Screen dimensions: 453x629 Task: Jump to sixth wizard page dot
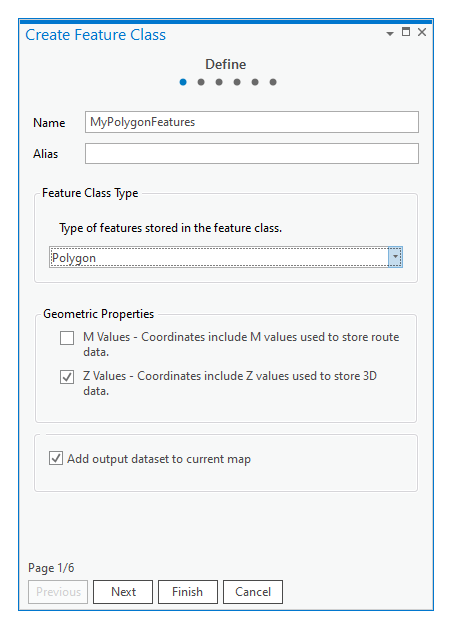273,82
